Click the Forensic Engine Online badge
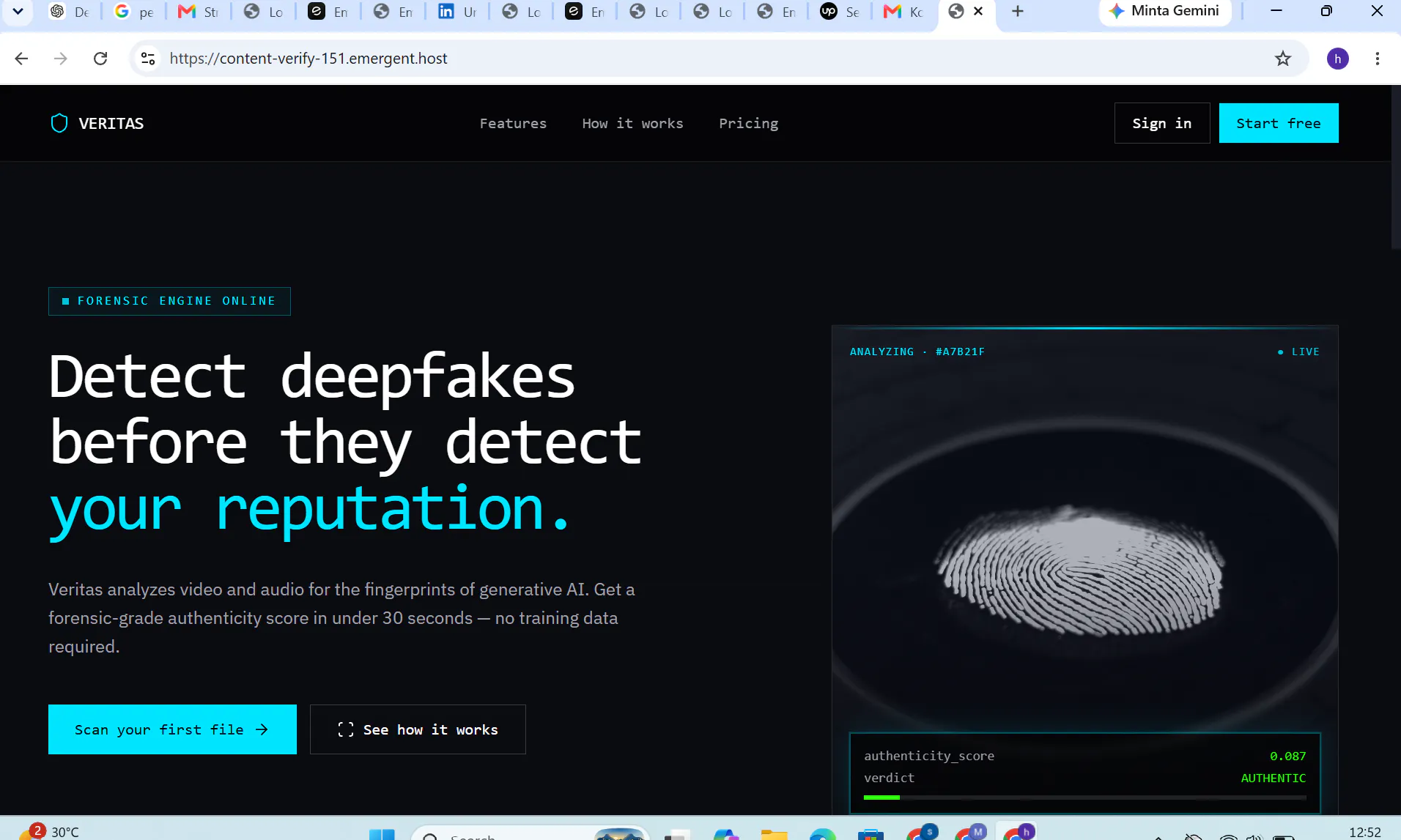 169,301
